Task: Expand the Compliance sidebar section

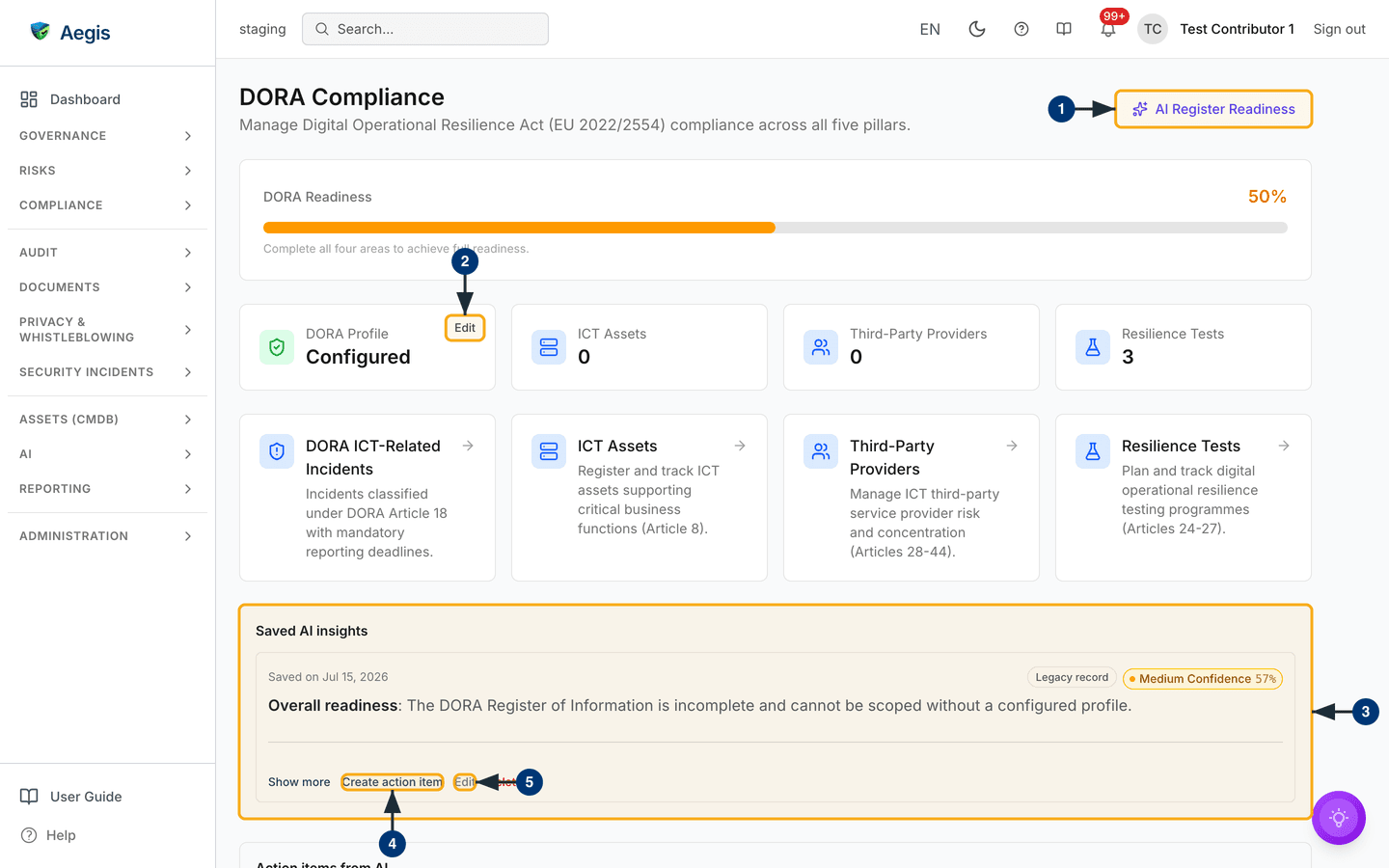Action: (107, 205)
